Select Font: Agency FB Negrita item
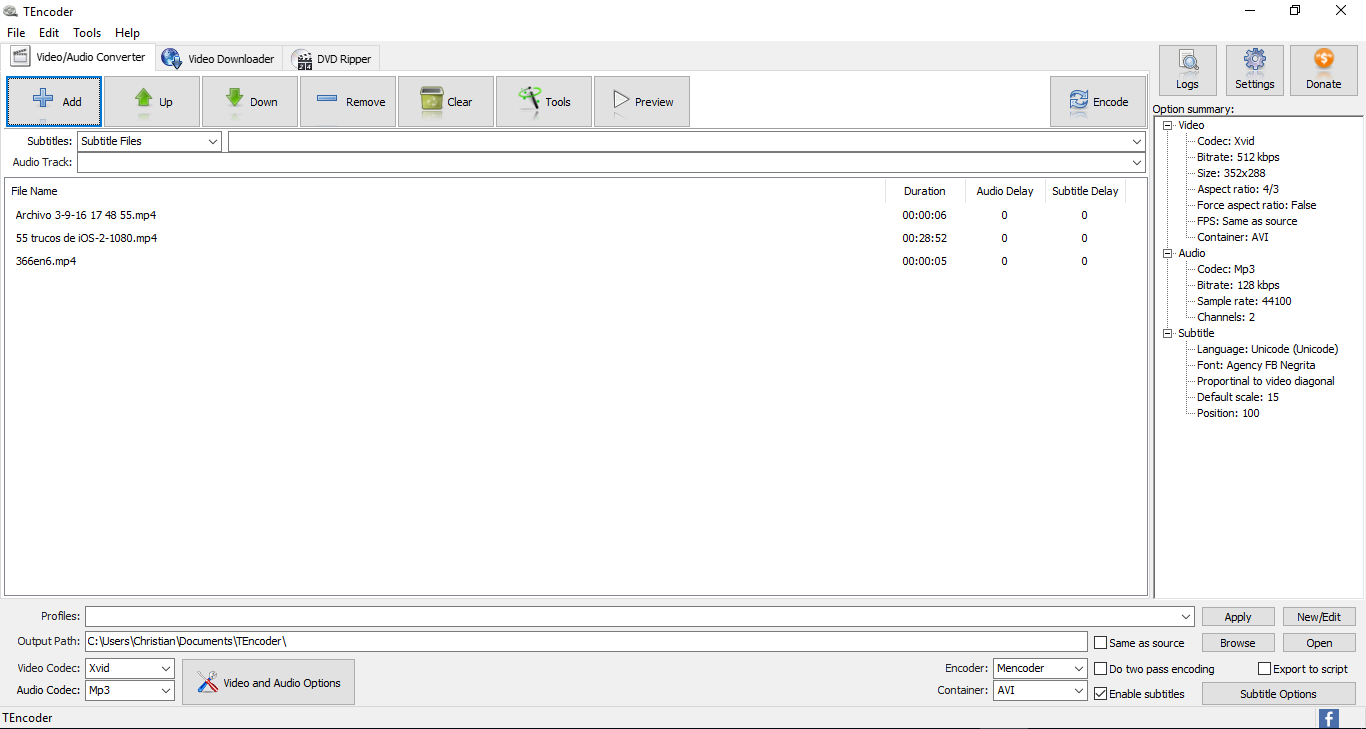Image resolution: width=1366 pixels, height=729 pixels. click(1256, 365)
